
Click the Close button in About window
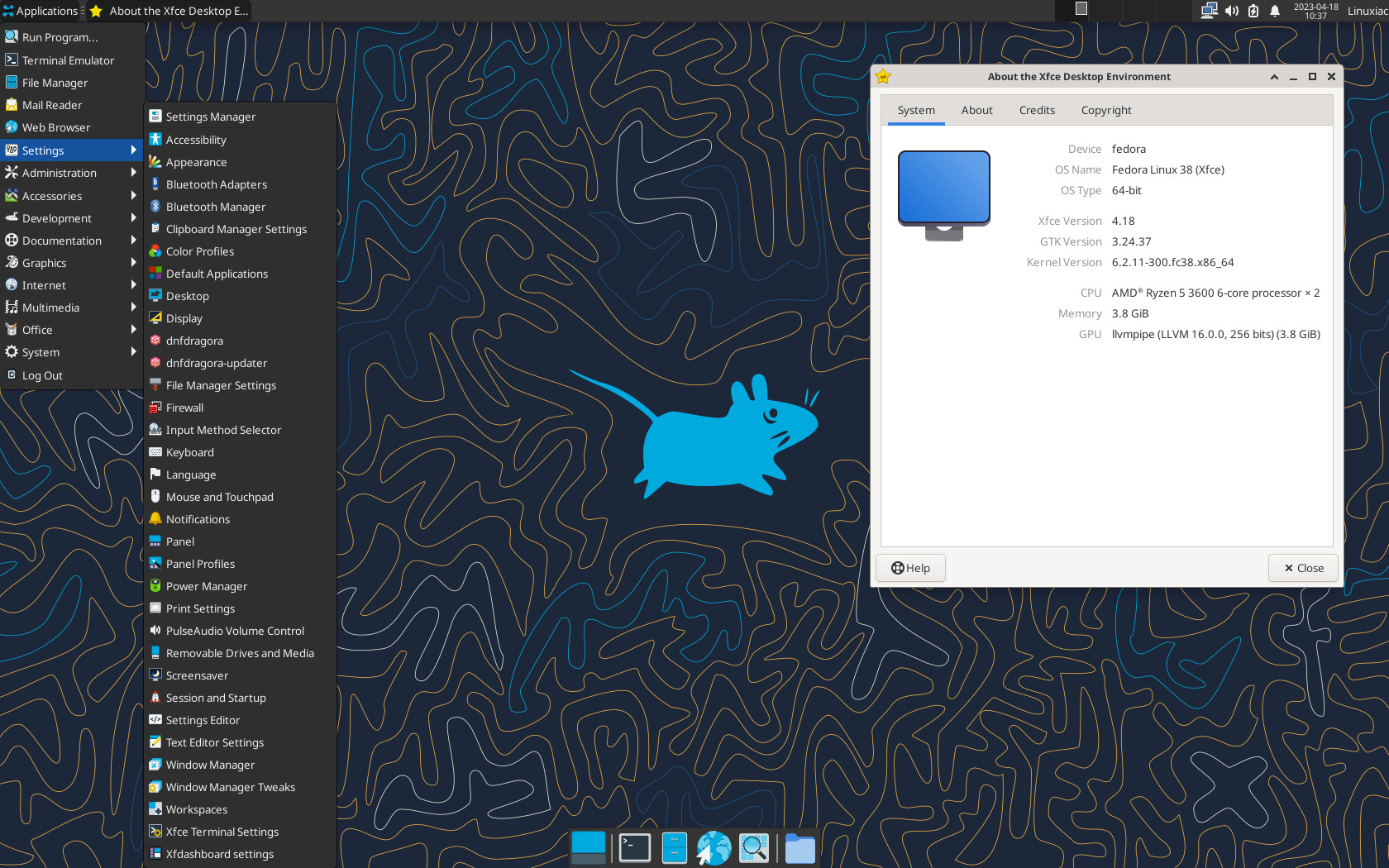point(1303,568)
